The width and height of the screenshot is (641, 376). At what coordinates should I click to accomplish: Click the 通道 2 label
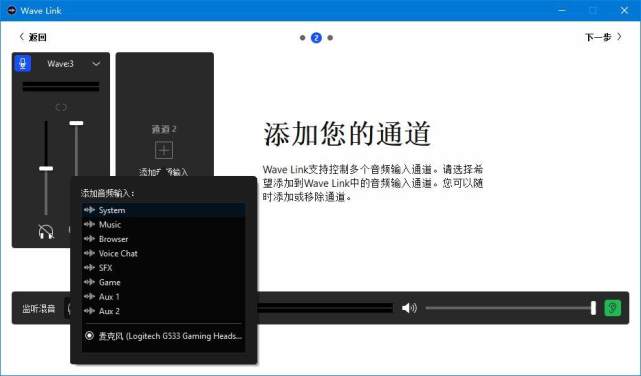coord(164,129)
